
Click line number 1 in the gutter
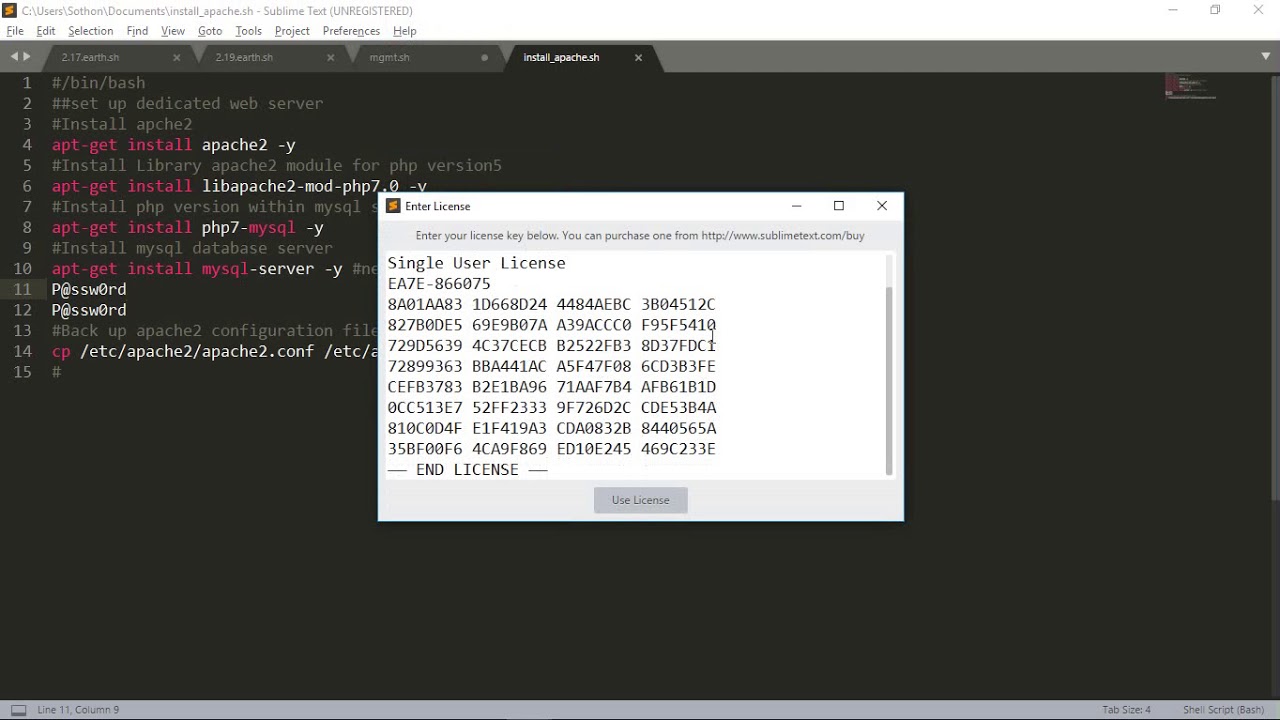(x=27, y=83)
